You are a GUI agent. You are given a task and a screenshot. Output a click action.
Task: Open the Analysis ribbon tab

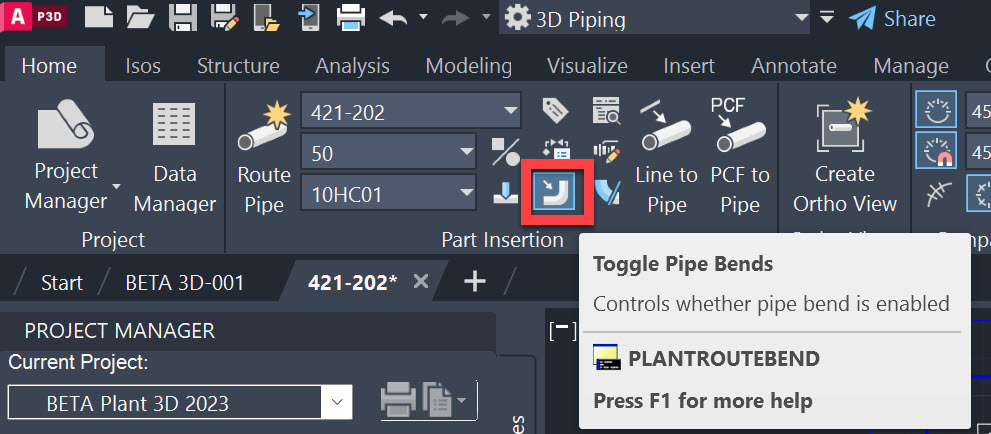tap(353, 66)
